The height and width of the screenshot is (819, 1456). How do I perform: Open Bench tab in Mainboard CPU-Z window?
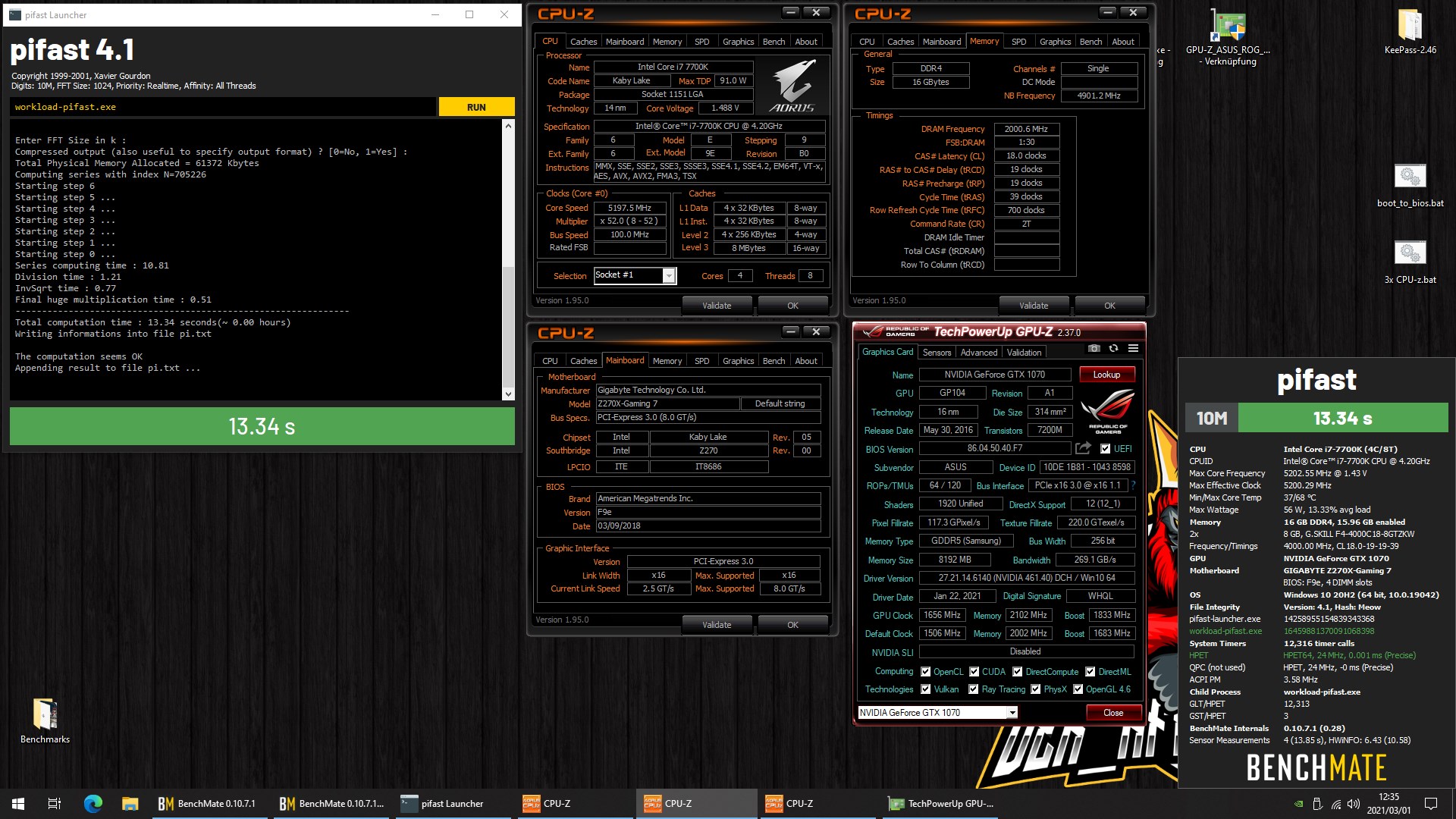click(x=773, y=361)
